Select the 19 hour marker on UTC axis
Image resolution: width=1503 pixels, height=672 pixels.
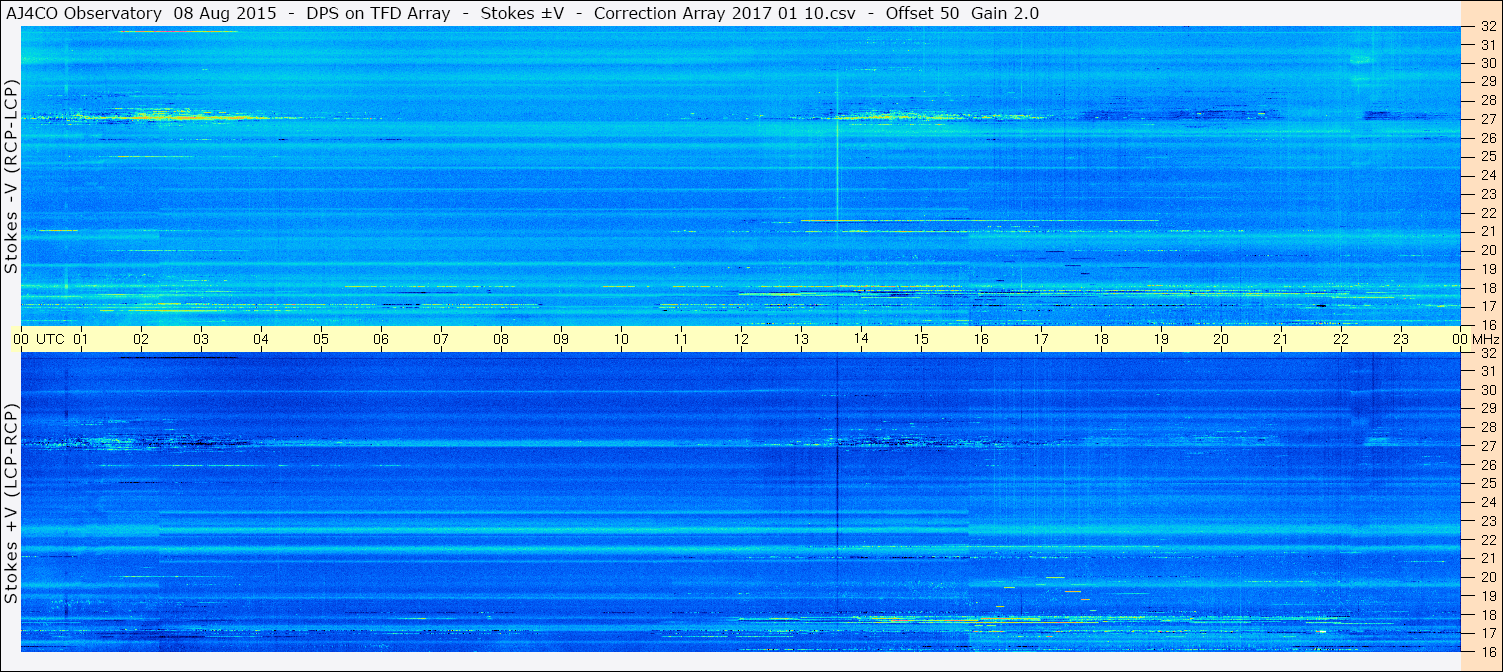1161,339
